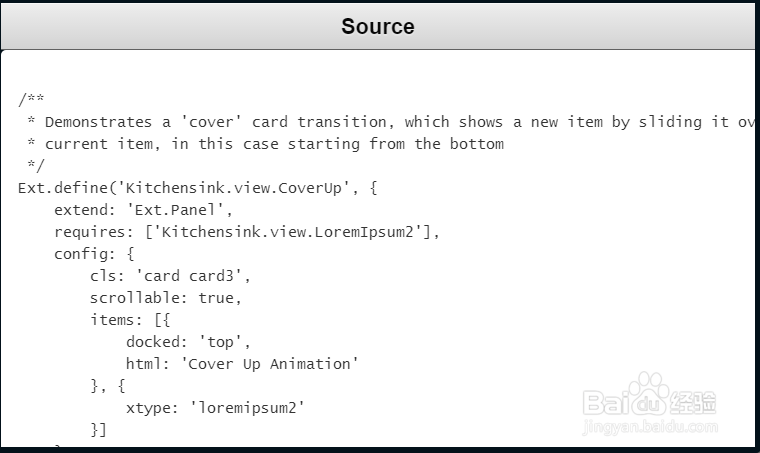Viewport: 760px width, 453px height.
Task: Click the extend: 'Ext.Panel' line
Action: click(142, 210)
